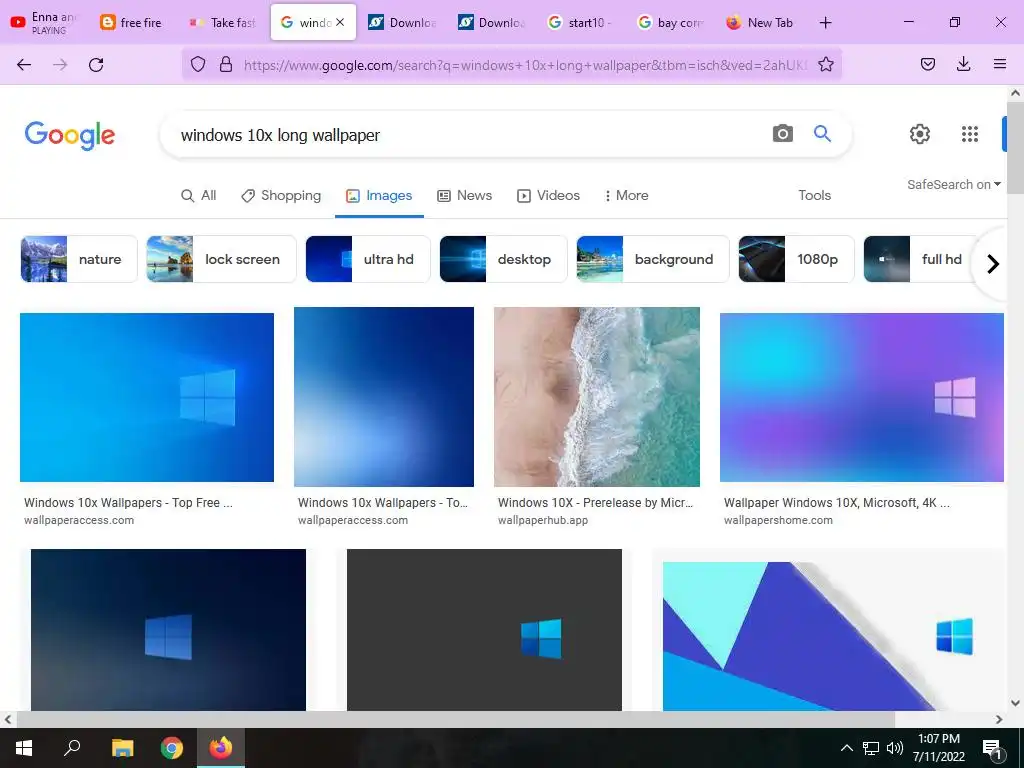Save to Pocket icon in toolbar
The image size is (1024, 768).
(927, 64)
